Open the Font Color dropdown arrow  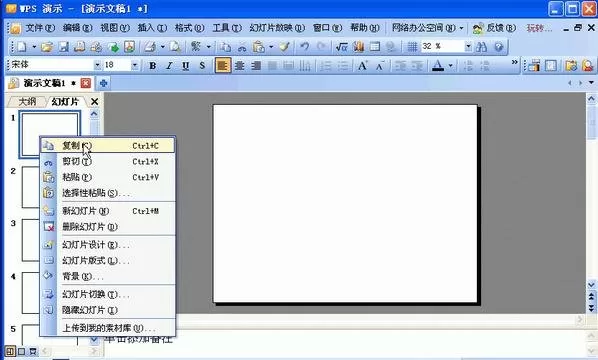coord(450,66)
